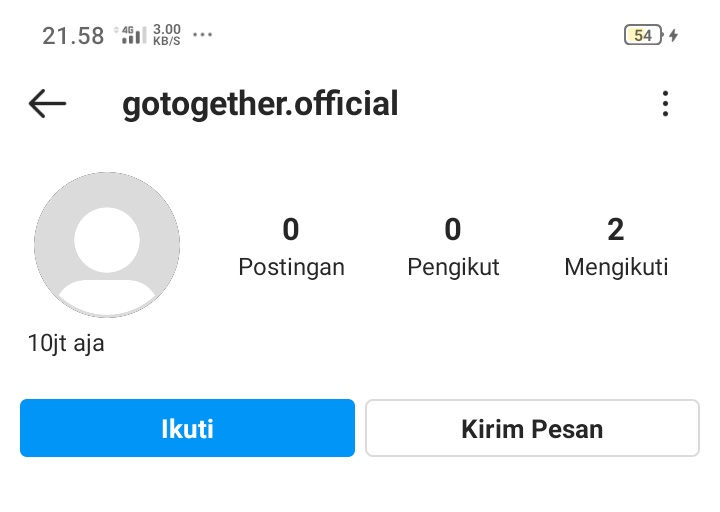Image resolution: width=720 pixels, height=512 pixels.
Task: Tap the KB/S network speed indicator
Action: [168, 36]
